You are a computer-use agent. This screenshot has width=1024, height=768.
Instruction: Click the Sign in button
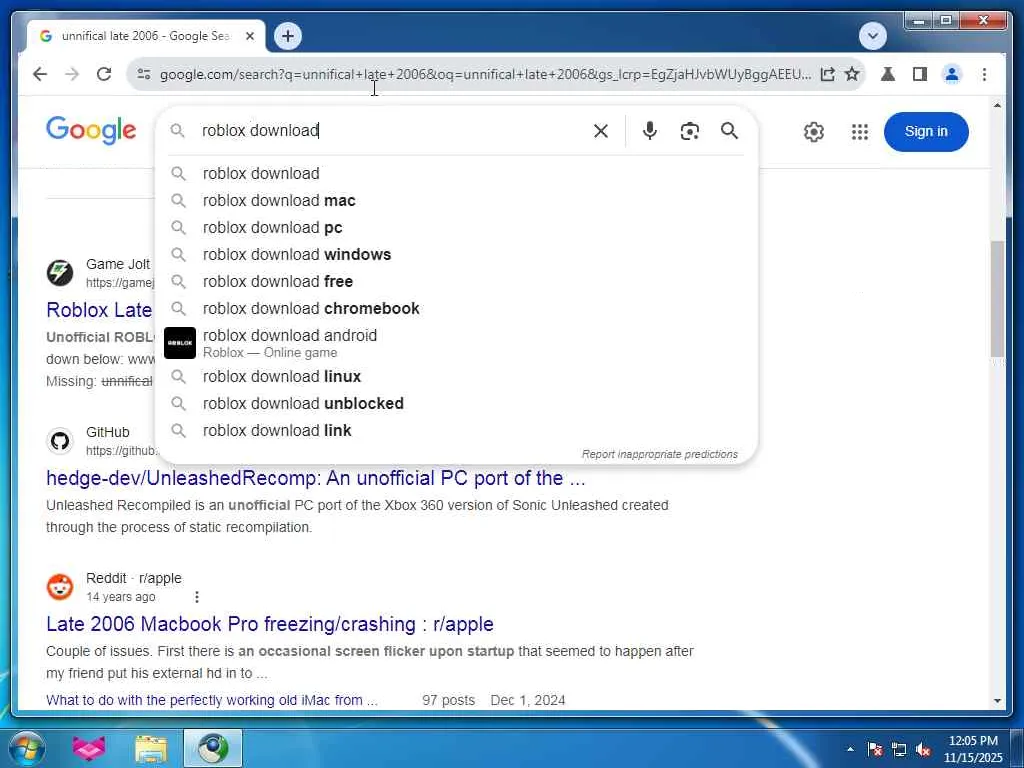tap(926, 131)
